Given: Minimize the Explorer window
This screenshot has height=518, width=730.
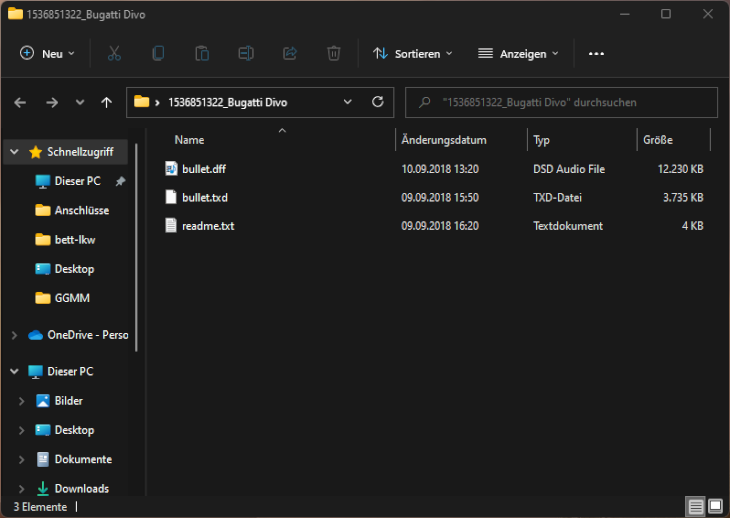Looking at the screenshot, I should [625, 14].
